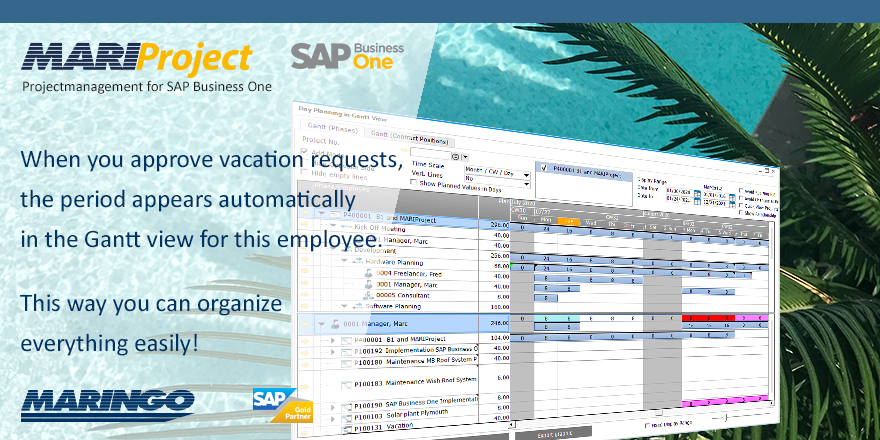Open the project chooser circle icon
This screenshot has height=440, width=880.
coord(456,157)
